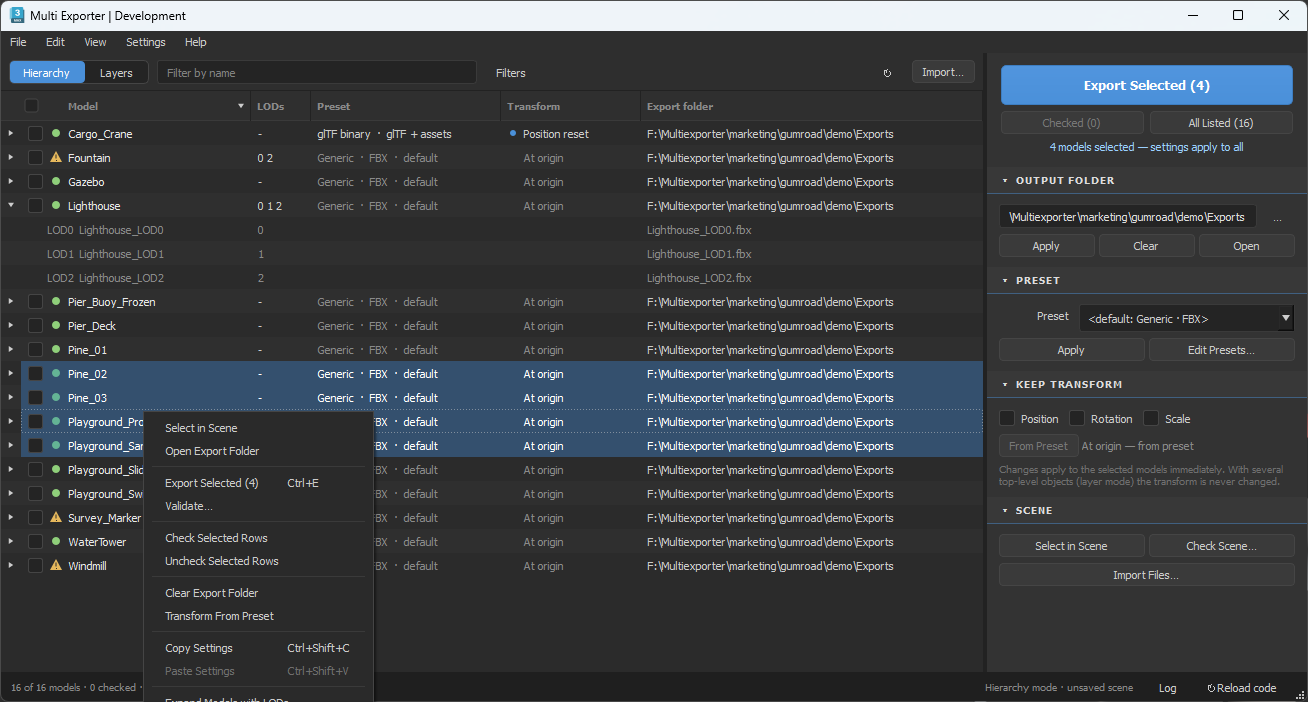Open the Help menu
The height and width of the screenshot is (702, 1308).
coord(196,42)
